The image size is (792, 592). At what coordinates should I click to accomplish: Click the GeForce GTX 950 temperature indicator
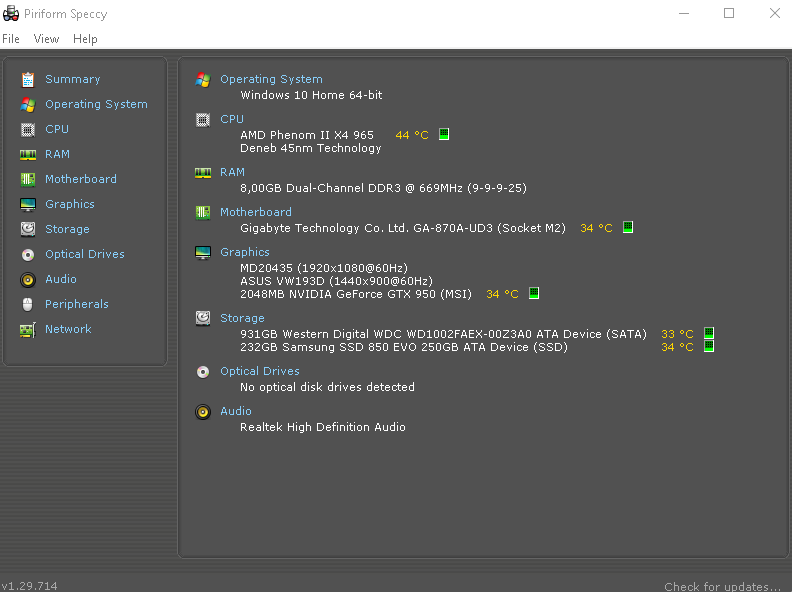(534, 293)
